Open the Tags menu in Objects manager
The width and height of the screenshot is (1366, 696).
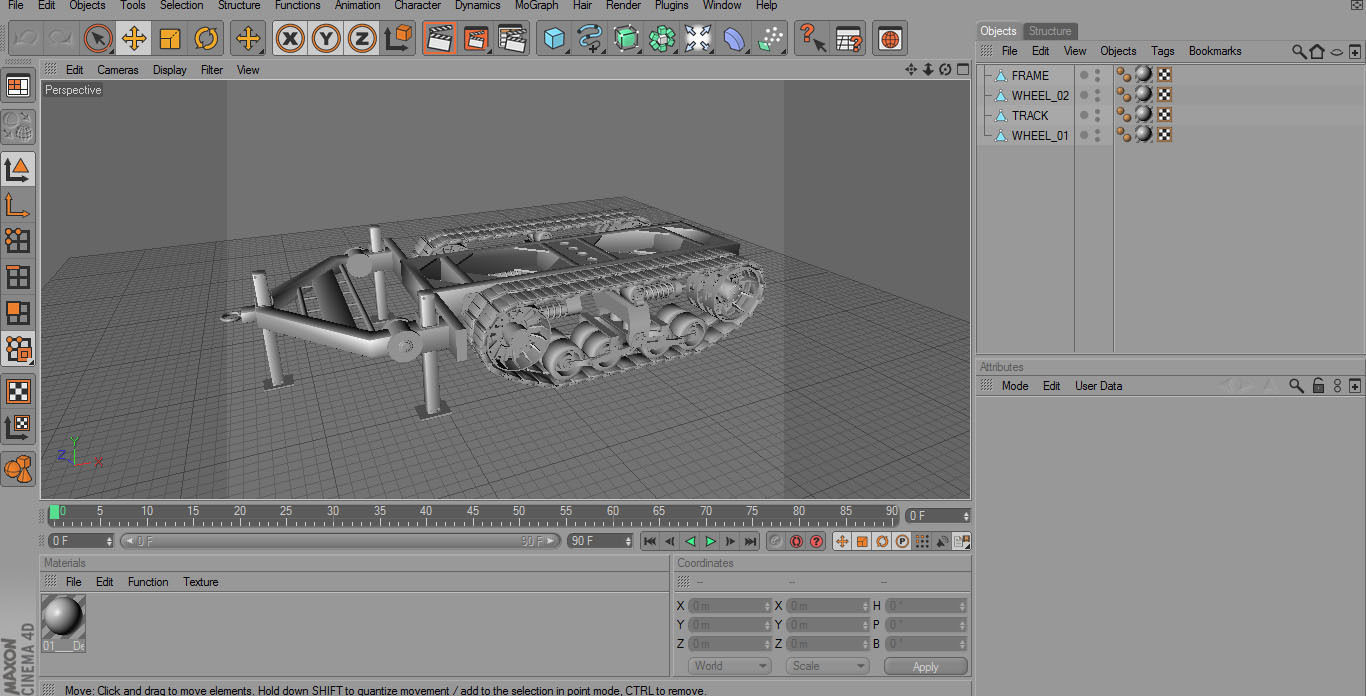pos(1162,51)
